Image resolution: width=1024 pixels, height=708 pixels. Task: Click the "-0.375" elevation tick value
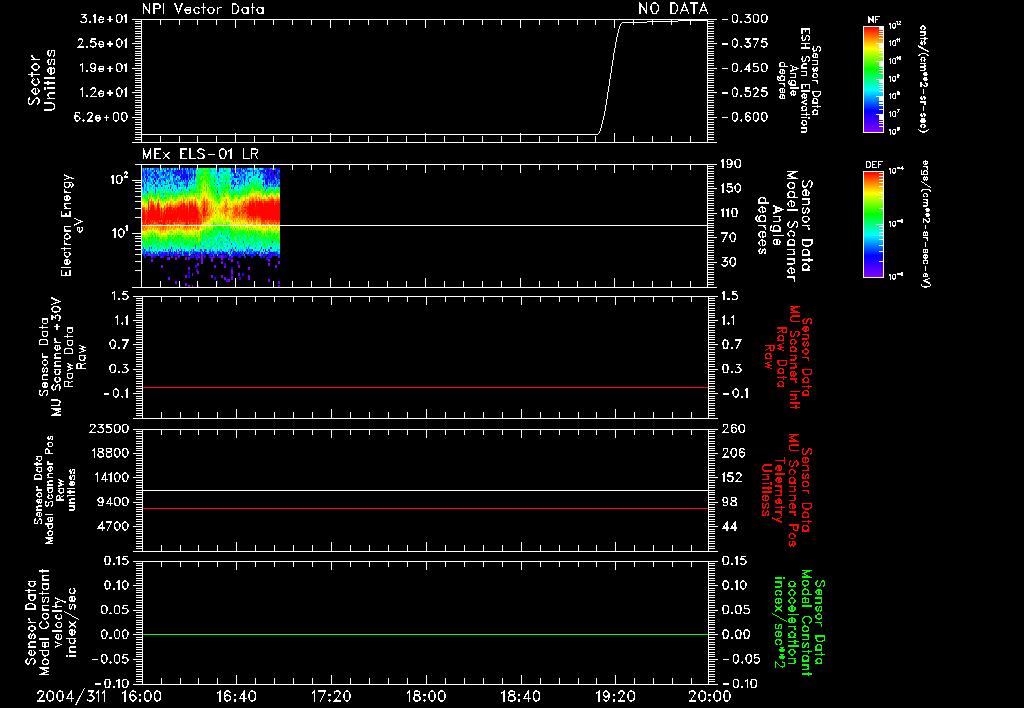pos(746,43)
